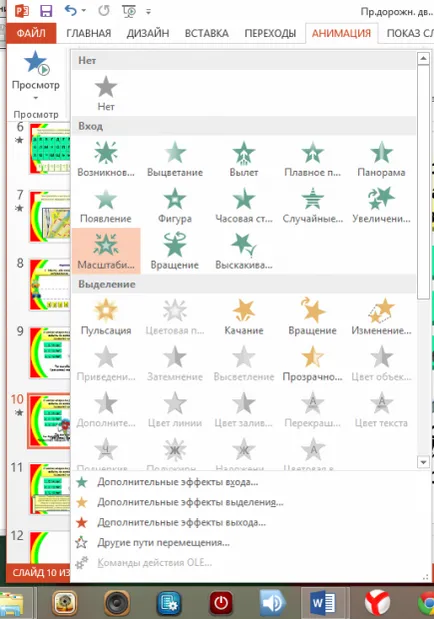Pick the Вращение entrance animation
434x619 pixels.
click(175, 251)
